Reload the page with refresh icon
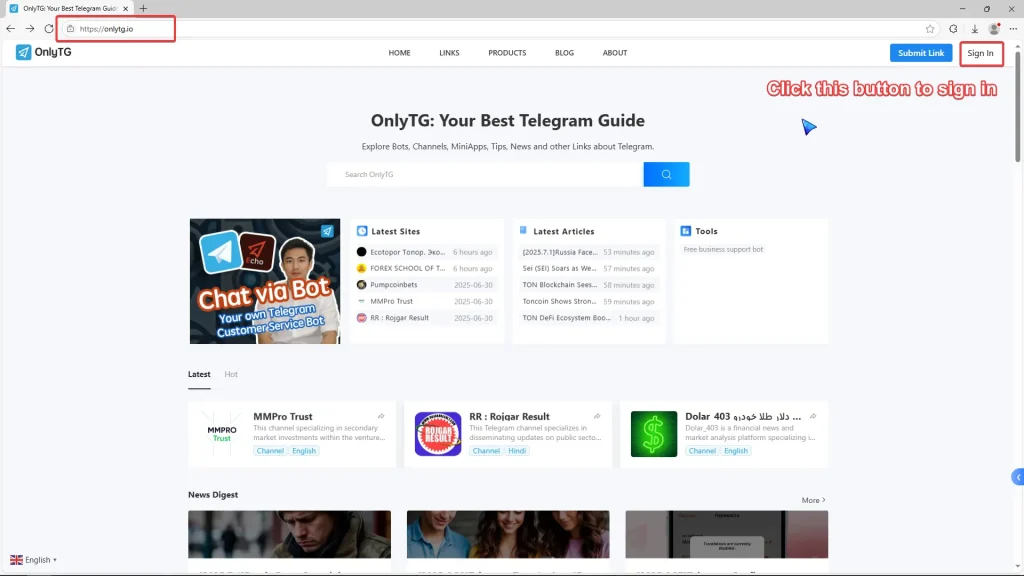Screen dimensions: 1024x576 click(x=49, y=29)
